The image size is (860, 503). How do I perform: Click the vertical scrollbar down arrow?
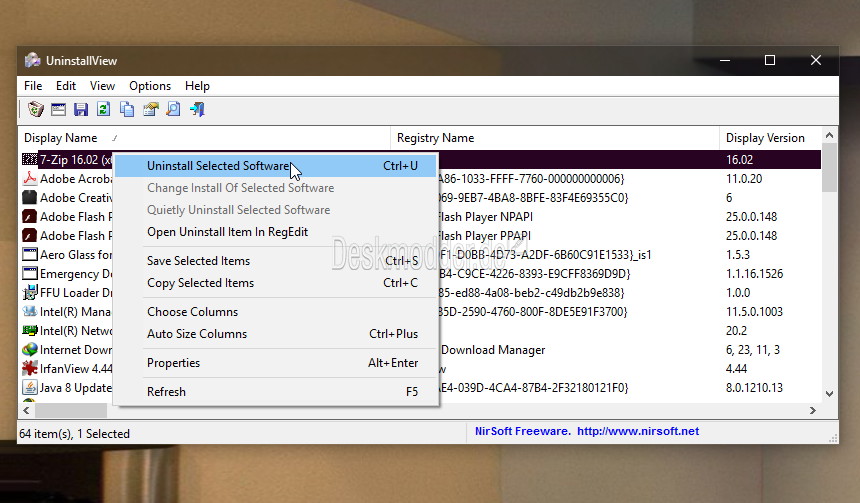pyautogui.click(x=829, y=393)
